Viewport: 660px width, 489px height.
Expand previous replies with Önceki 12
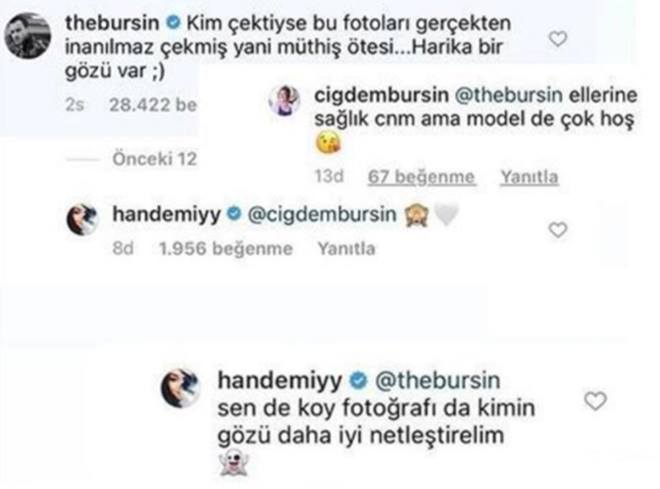point(154,159)
